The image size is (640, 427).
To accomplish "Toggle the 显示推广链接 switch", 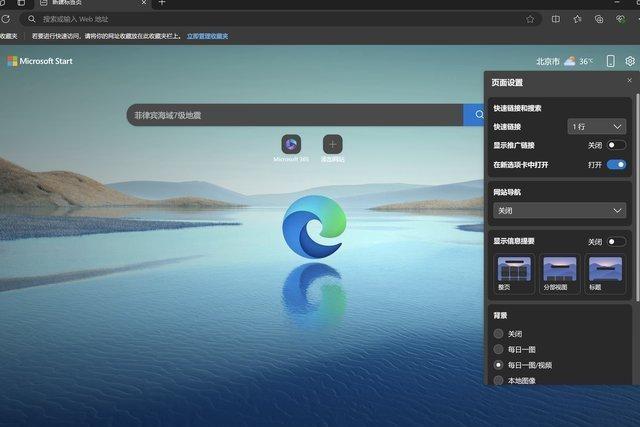I will pyautogui.click(x=616, y=145).
